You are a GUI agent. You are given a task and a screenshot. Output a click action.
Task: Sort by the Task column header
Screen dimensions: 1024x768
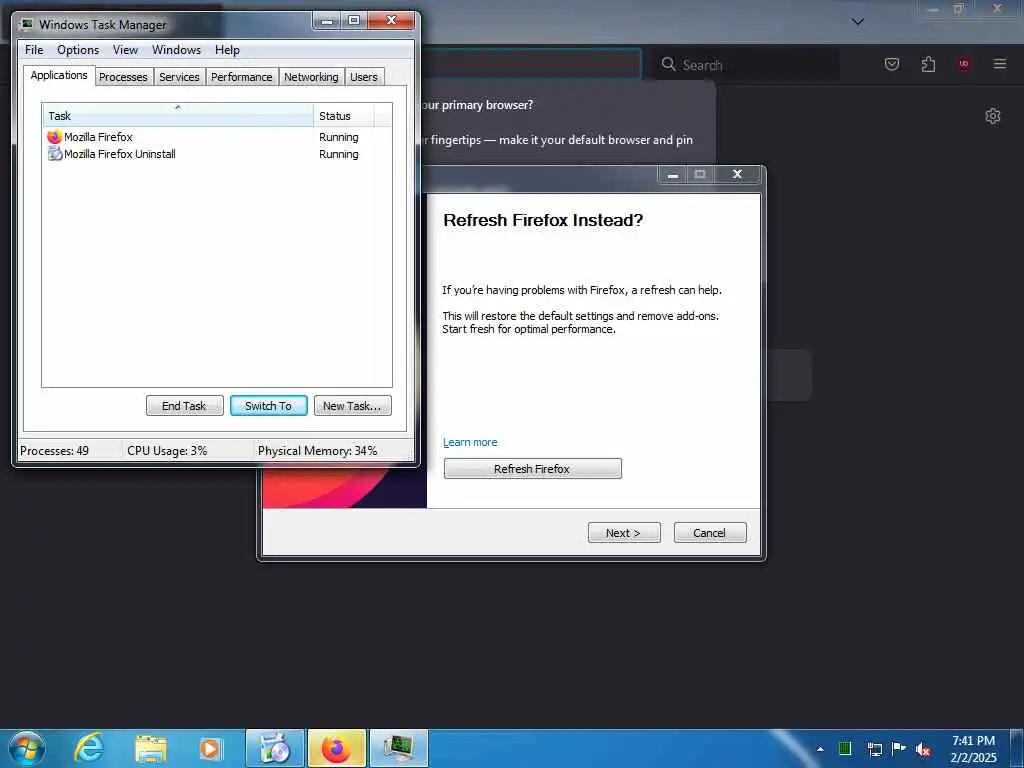point(178,116)
